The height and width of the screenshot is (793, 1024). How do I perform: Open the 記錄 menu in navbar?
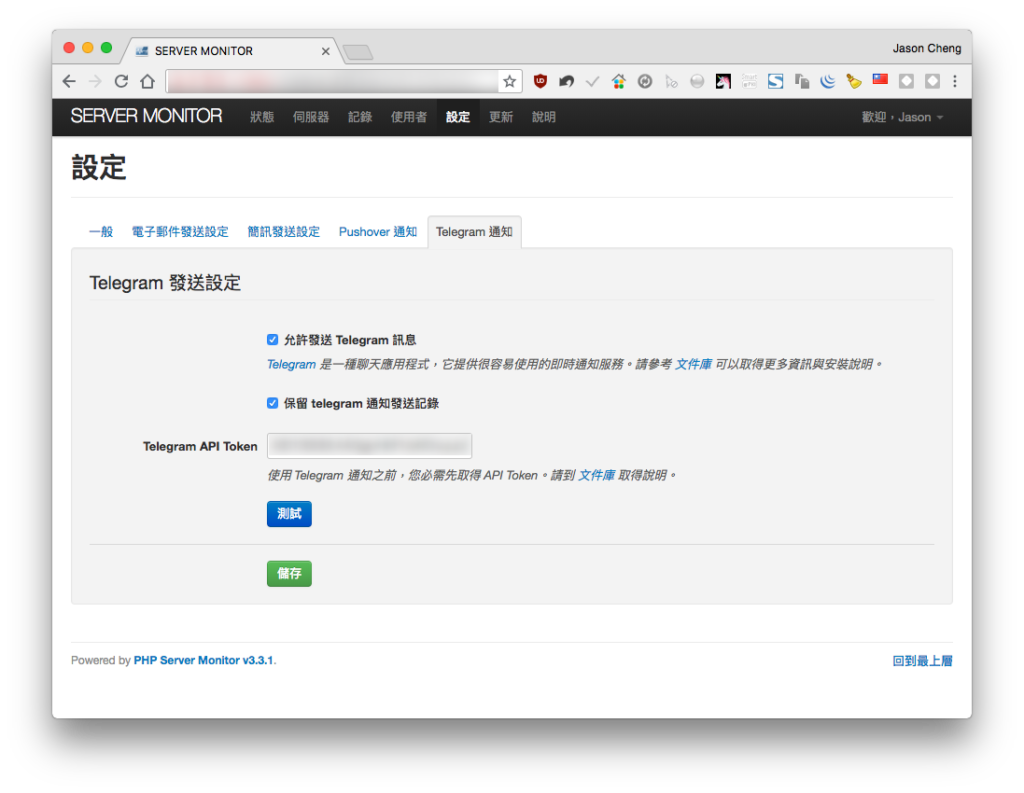(x=360, y=118)
